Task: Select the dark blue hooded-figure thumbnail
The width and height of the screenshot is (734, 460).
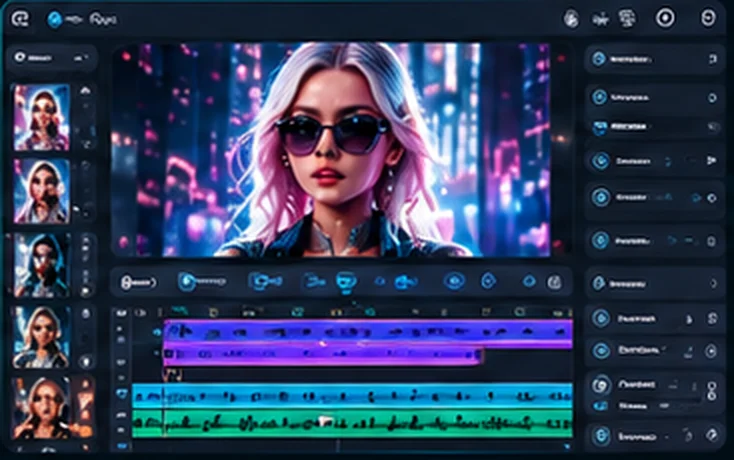Action: point(42,265)
